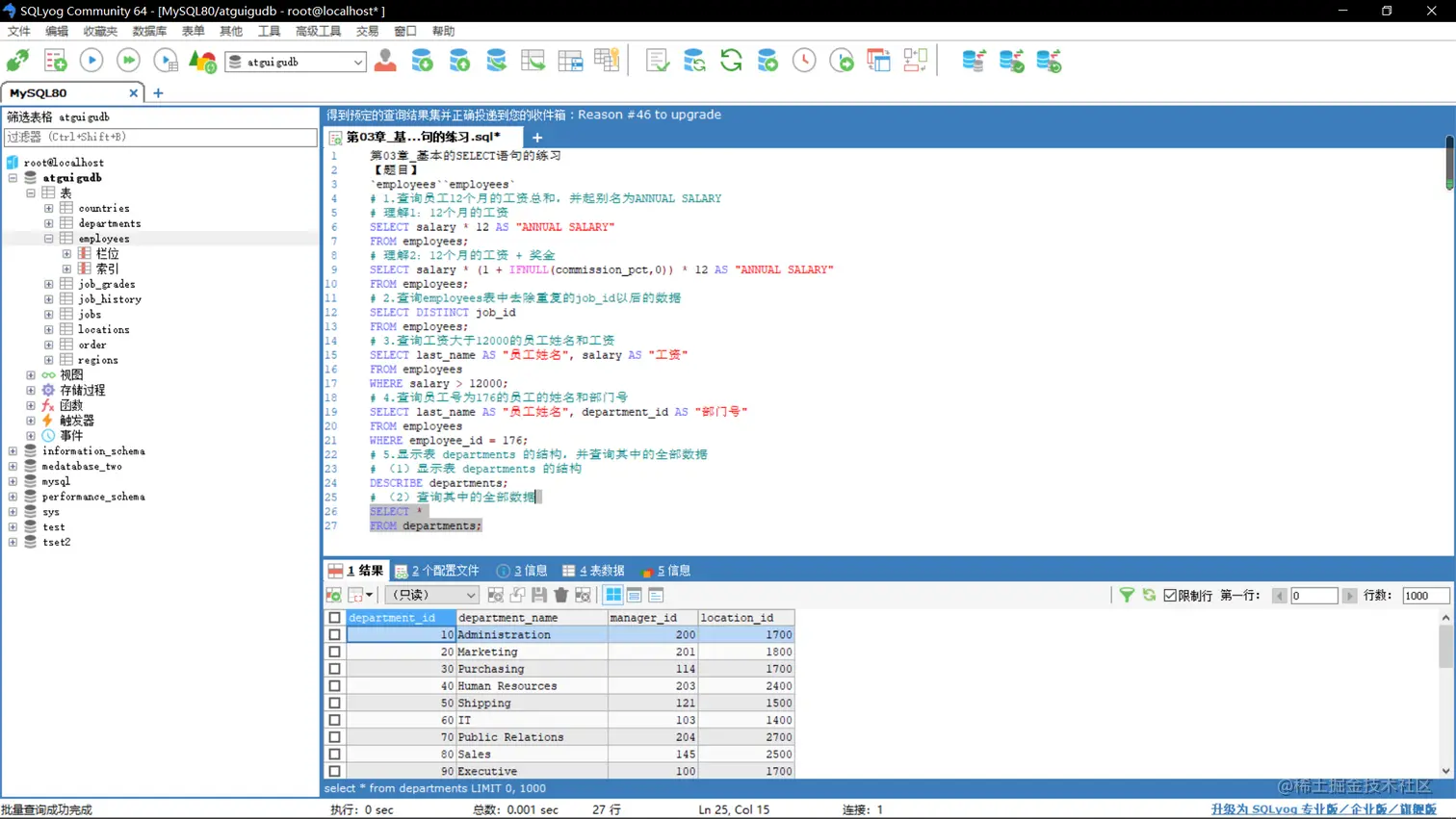Switch results to text view icon
This screenshot has width=1456, height=819.
656,596
